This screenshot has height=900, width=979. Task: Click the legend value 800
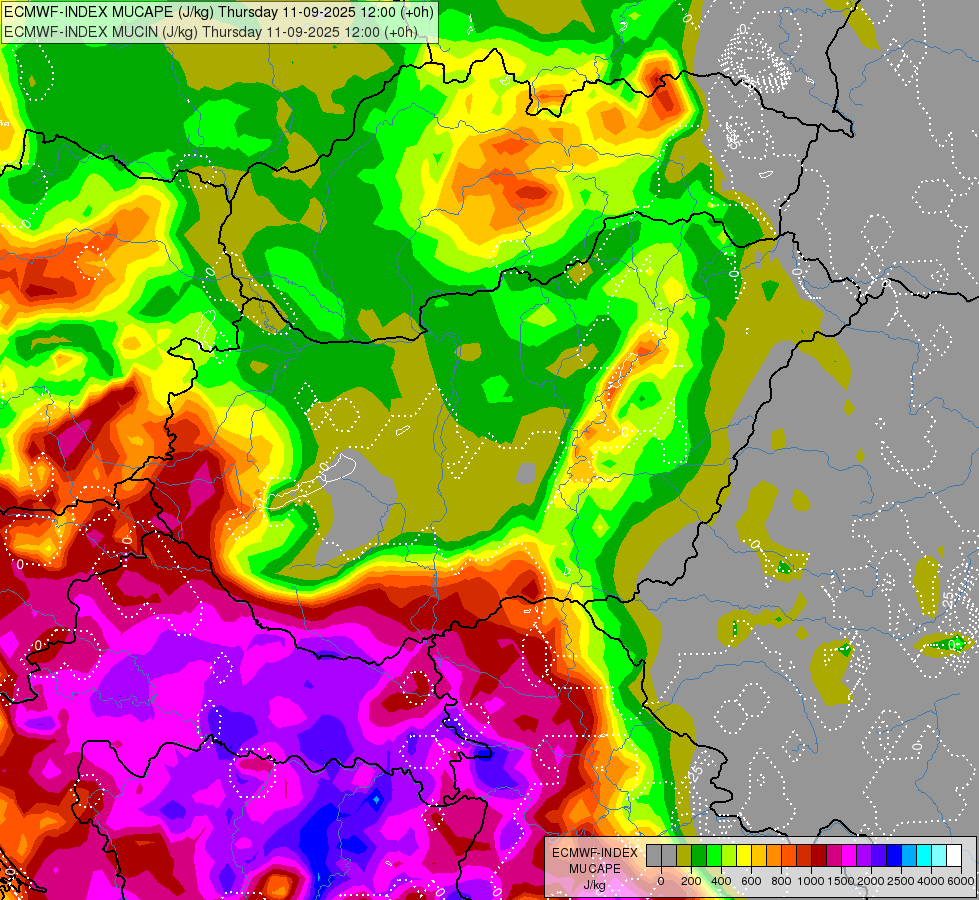point(782,881)
